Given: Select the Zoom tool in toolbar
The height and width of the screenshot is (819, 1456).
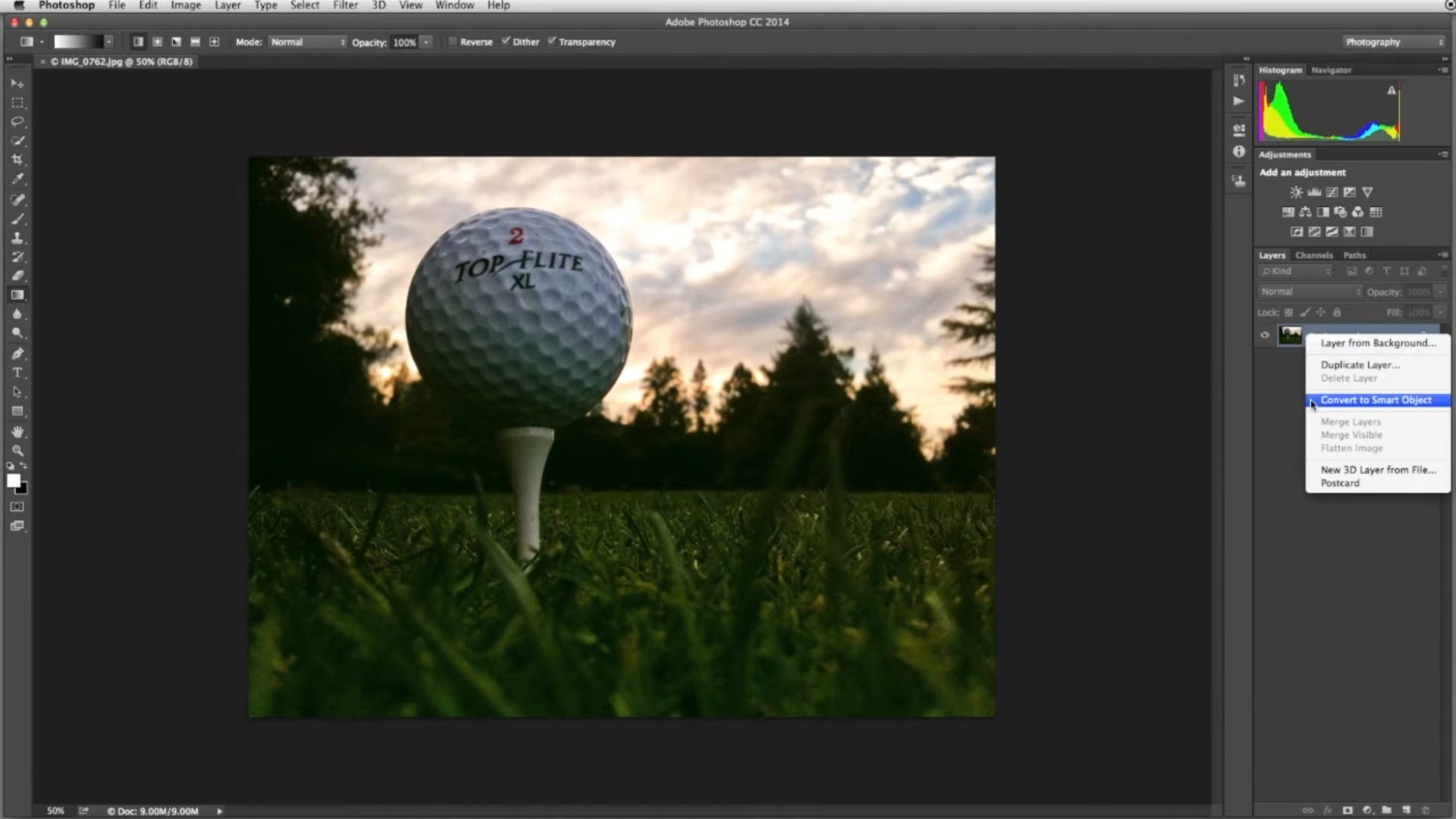Looking at the screenshot, I should coord(17,451).
